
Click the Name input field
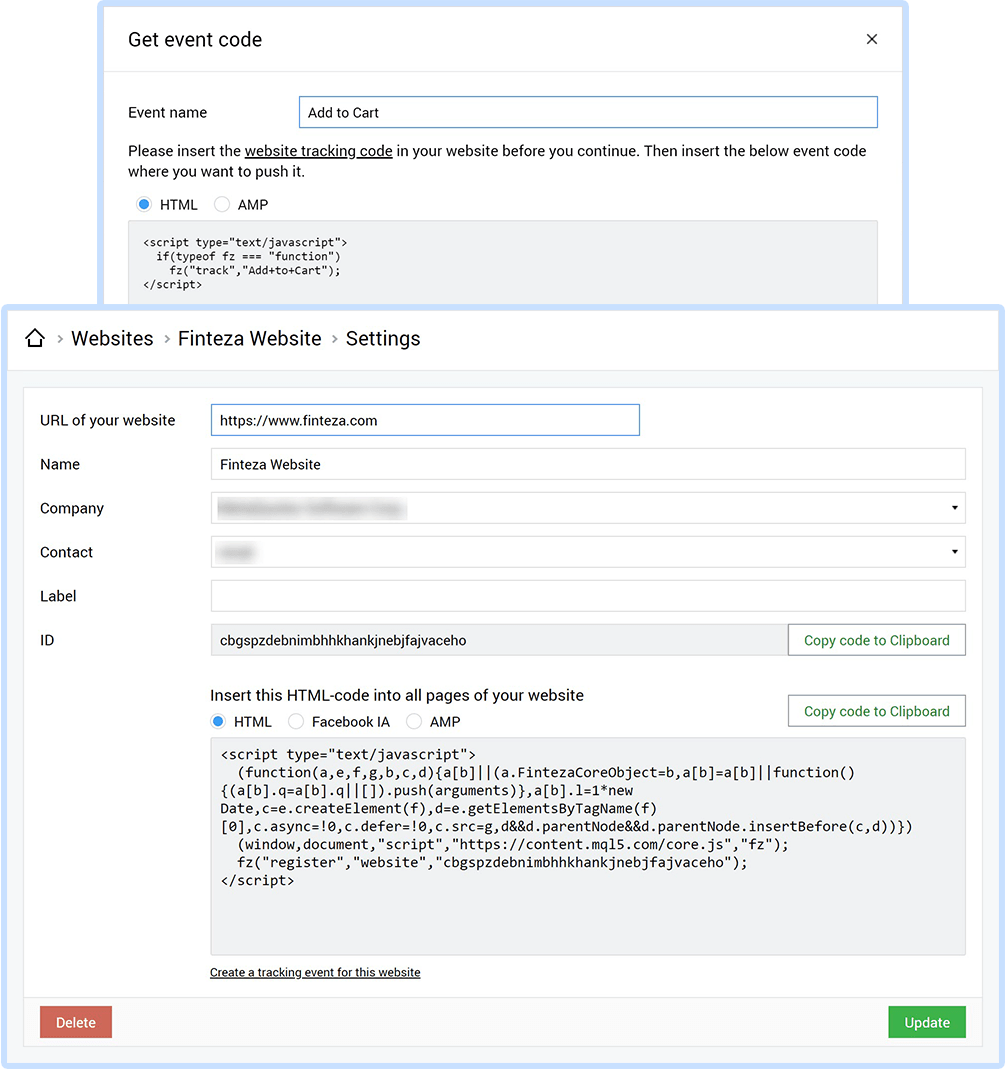point(588,464)
